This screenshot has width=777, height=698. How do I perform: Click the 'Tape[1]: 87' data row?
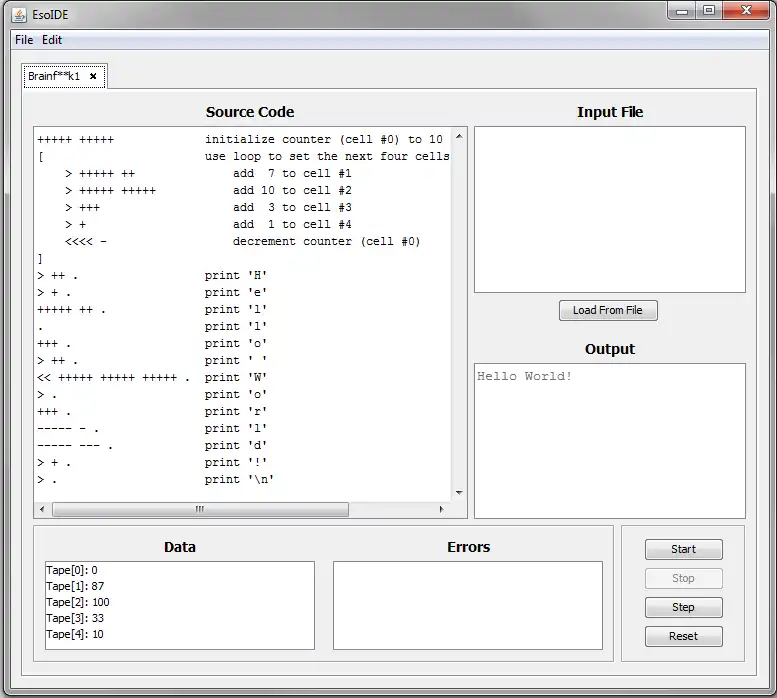coord(75,586)
